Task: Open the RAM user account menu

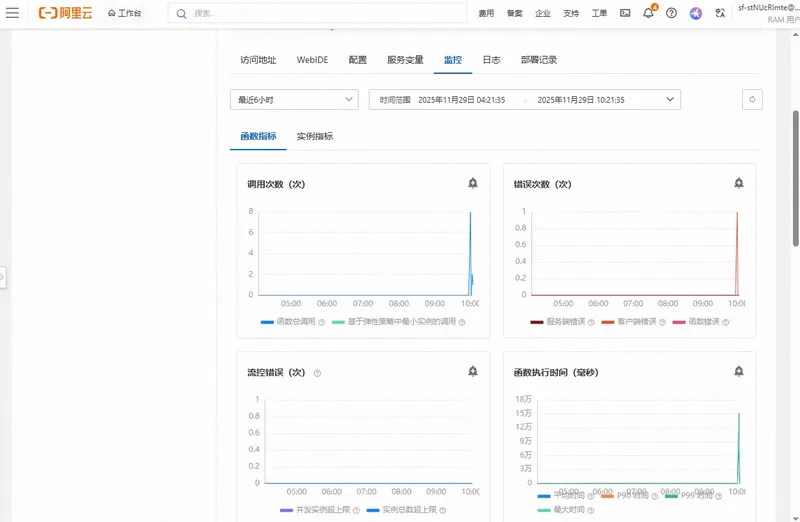Action: click(768, 13)
